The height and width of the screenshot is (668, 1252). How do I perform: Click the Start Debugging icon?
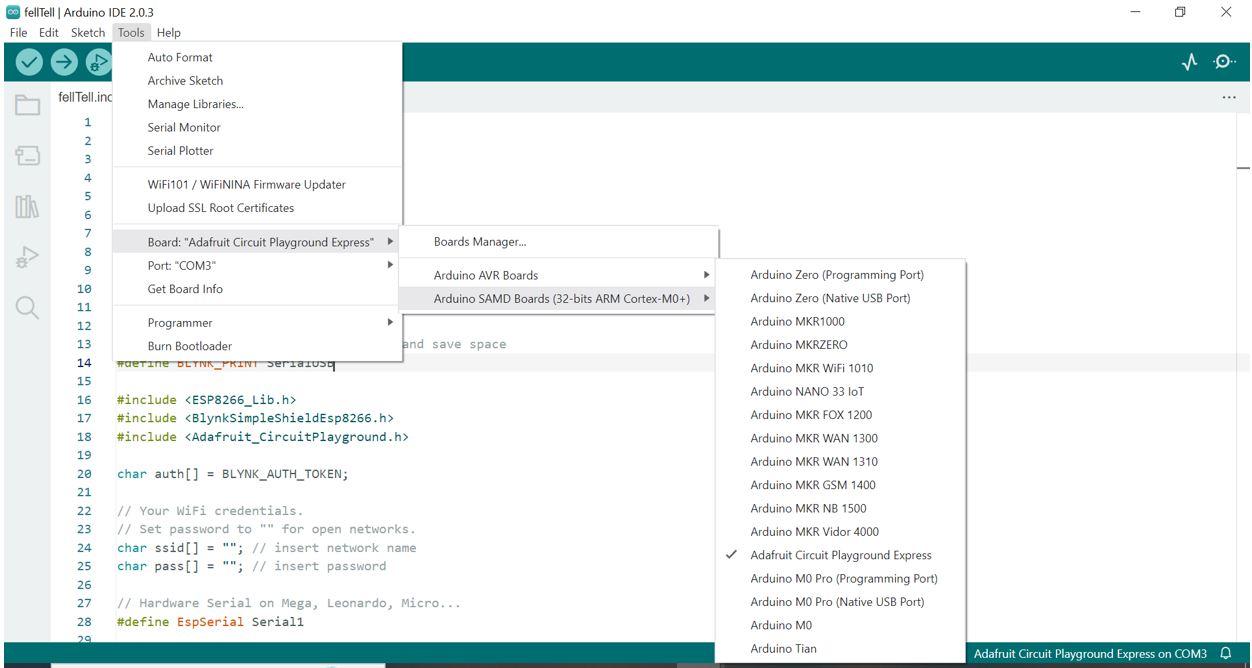tap(98, 62)
